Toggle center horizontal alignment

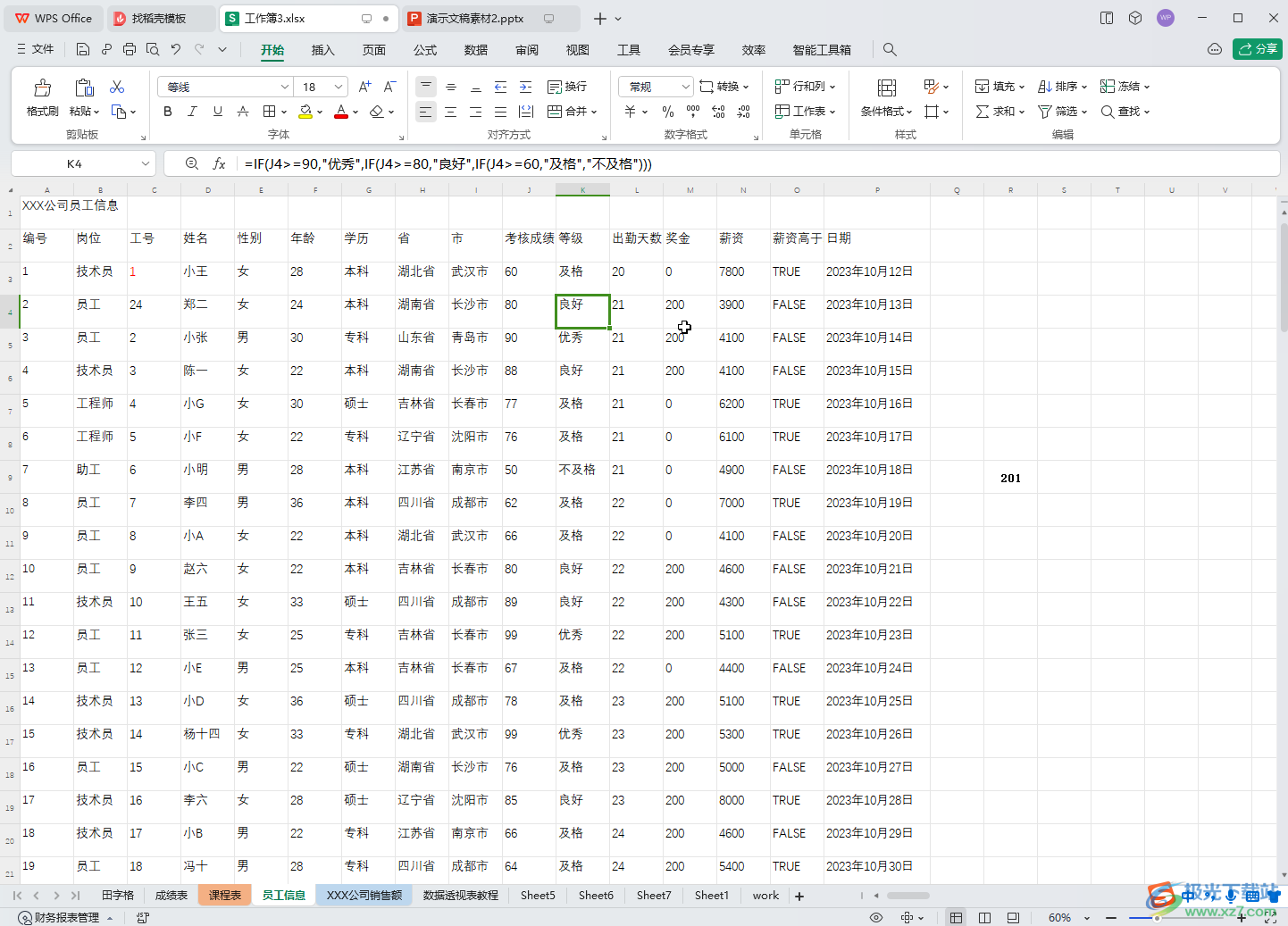coord(451,112)
